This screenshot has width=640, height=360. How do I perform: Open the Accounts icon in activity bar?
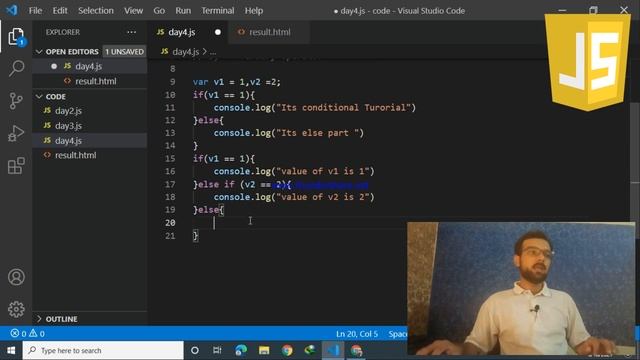coord(16,277)
